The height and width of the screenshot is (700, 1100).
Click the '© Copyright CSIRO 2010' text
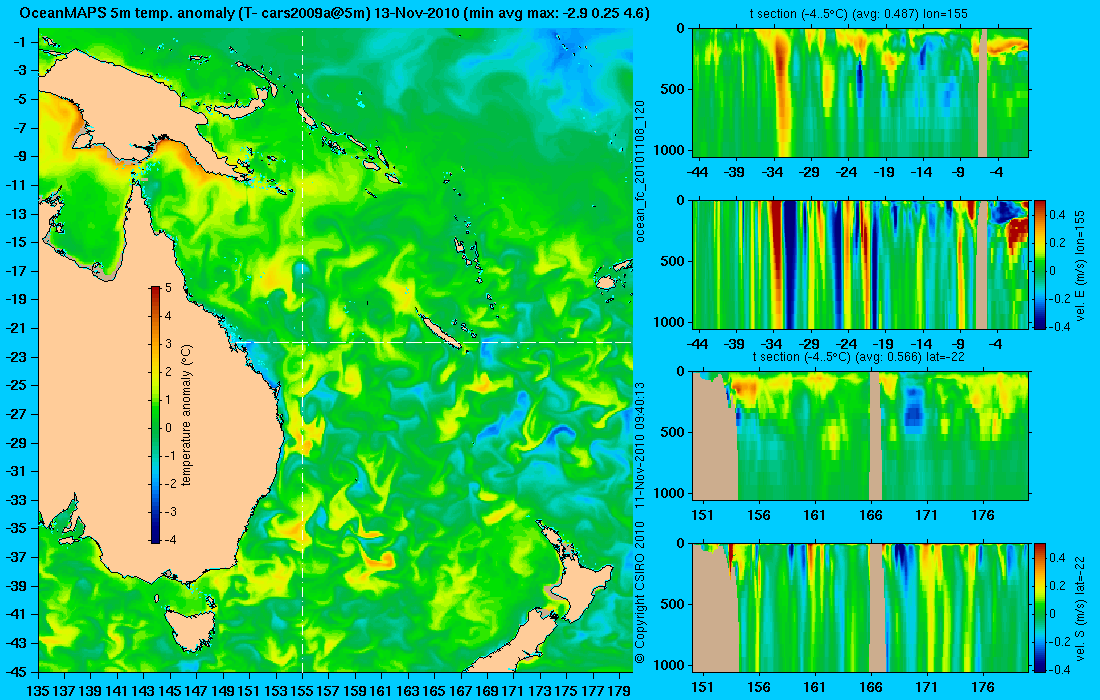(x=639, y=593)
